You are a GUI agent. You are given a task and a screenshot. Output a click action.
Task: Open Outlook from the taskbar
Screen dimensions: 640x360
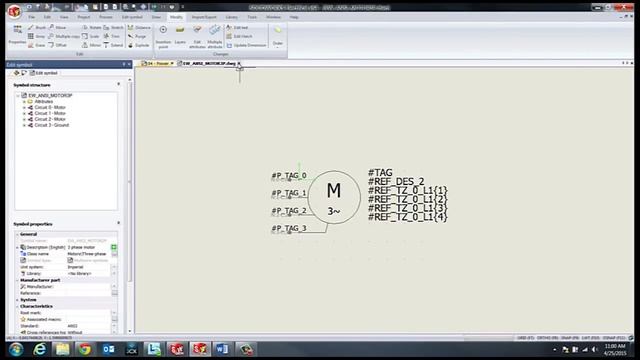tap(108, 349)
